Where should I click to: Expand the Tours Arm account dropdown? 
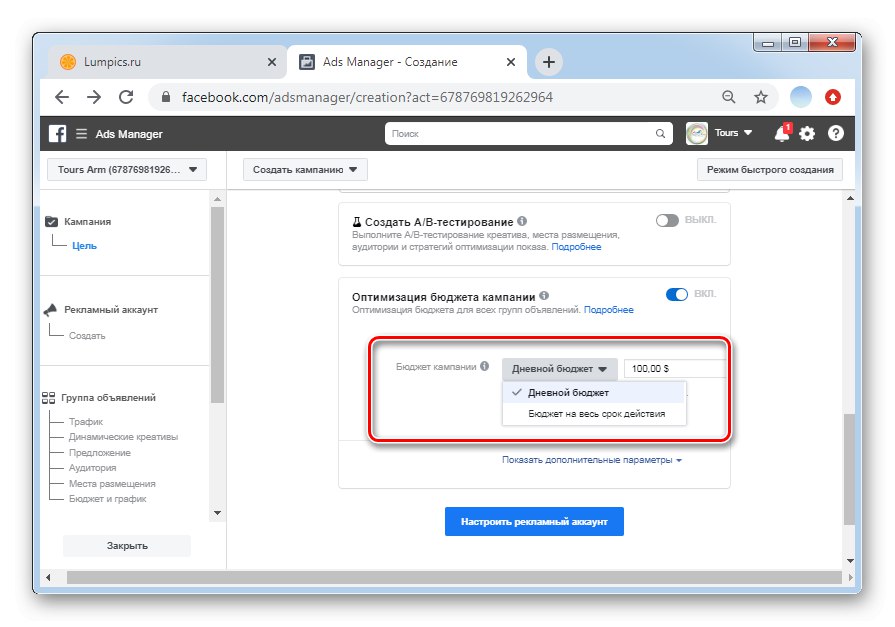127,170
